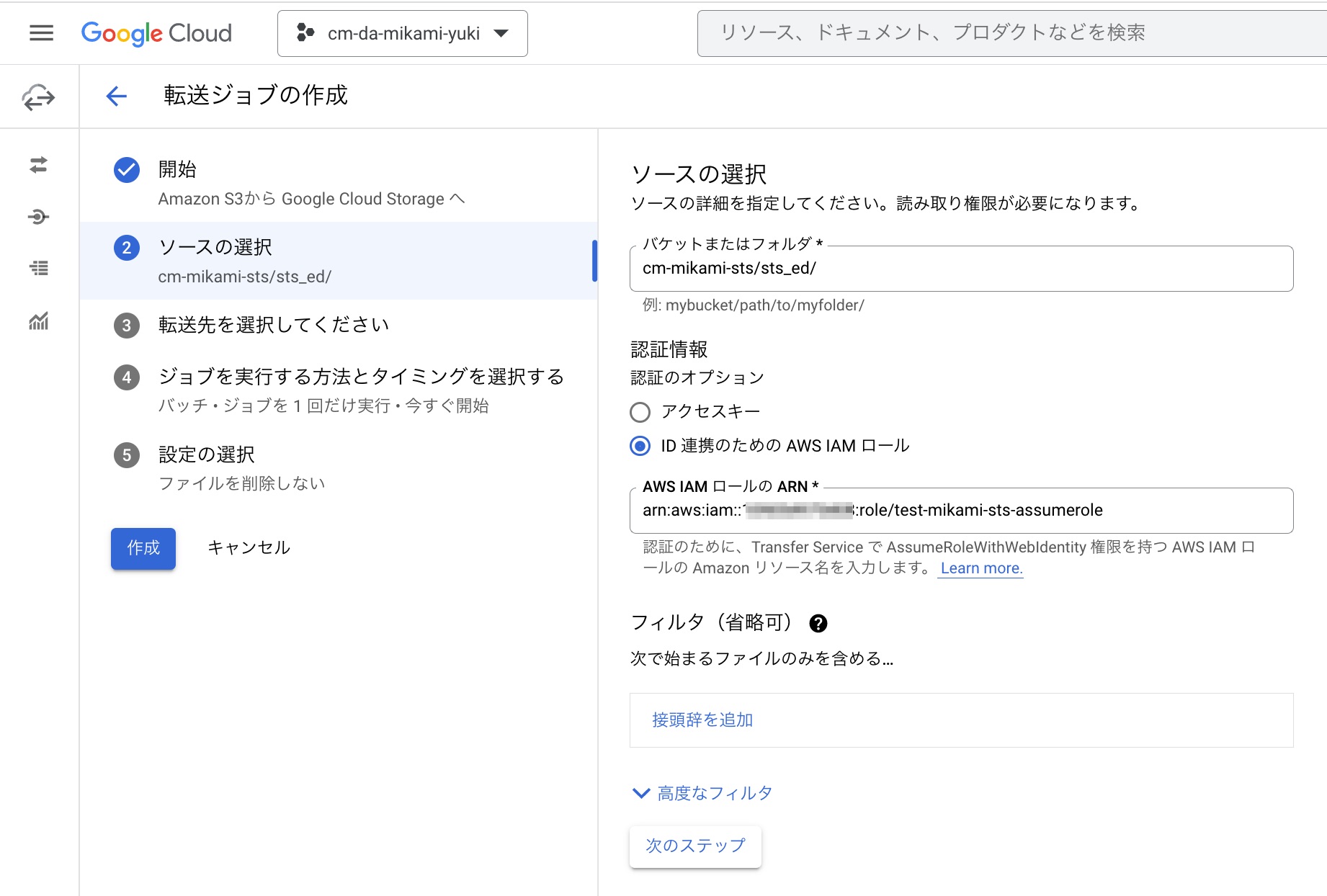Click the Google Cloud logo
This screenshot has width=1327, height=896.
(156, 32)
